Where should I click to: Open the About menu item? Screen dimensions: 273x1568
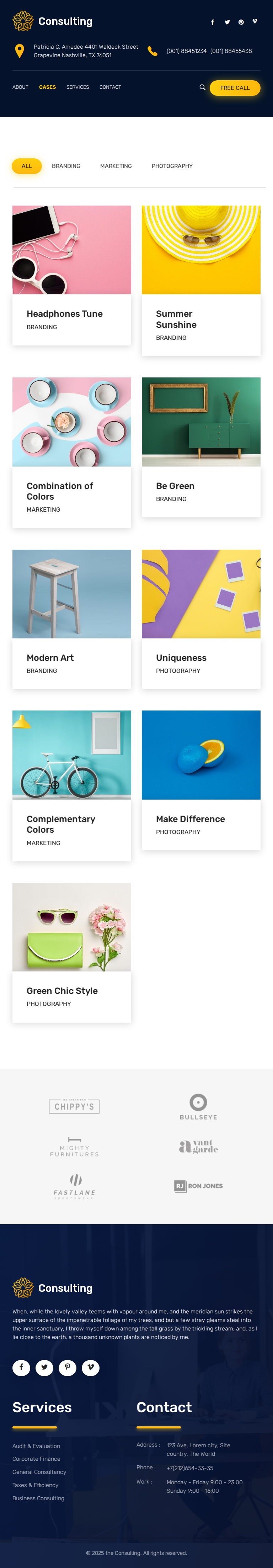pos(20,88)
